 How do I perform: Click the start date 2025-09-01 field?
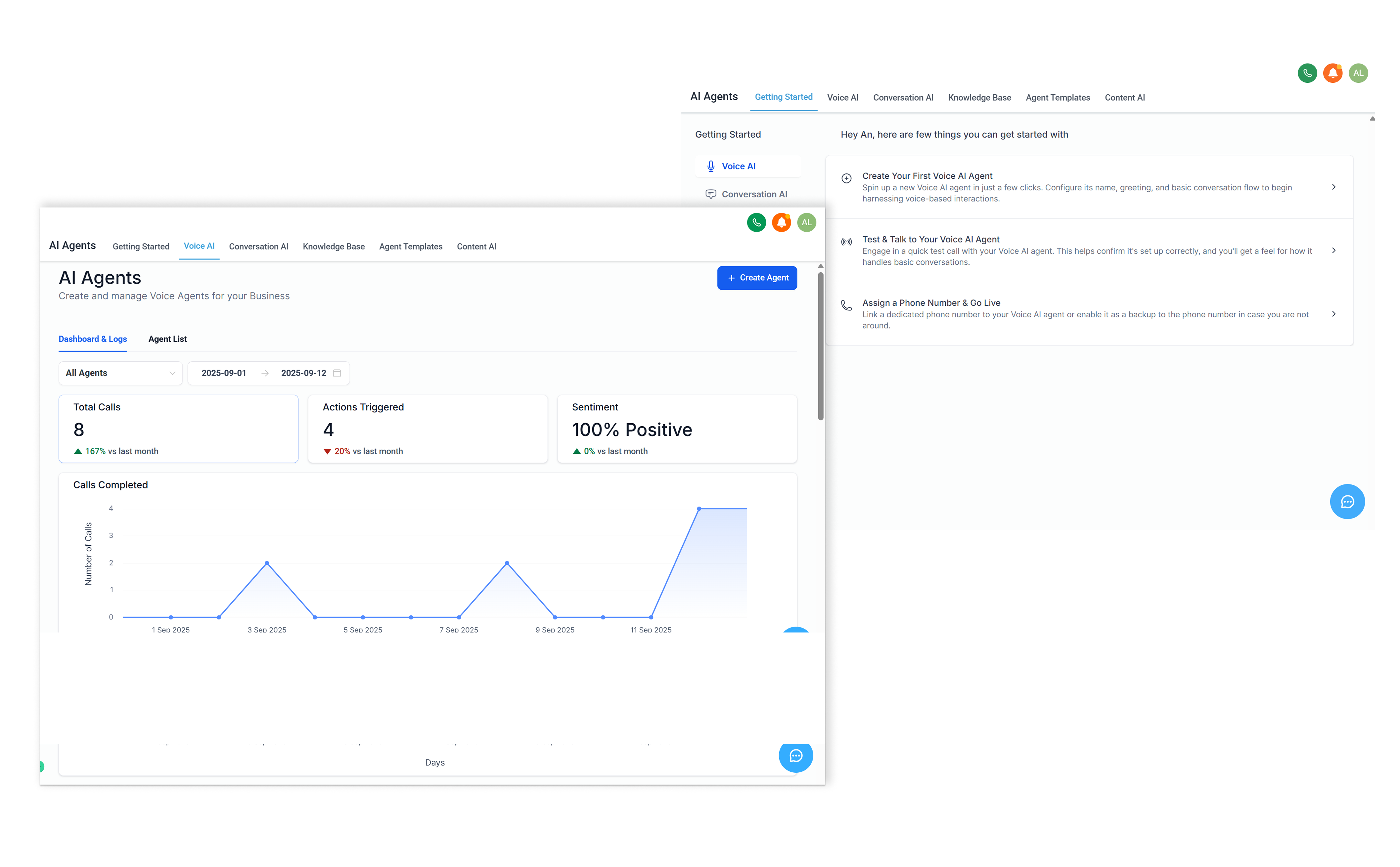[x=224, y=373]
